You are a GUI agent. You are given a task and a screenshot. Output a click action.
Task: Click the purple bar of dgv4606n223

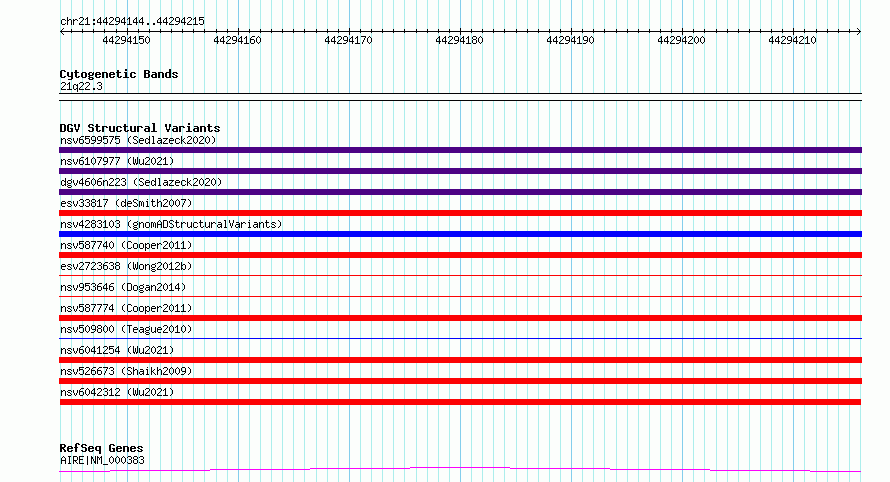pos(460,192)
